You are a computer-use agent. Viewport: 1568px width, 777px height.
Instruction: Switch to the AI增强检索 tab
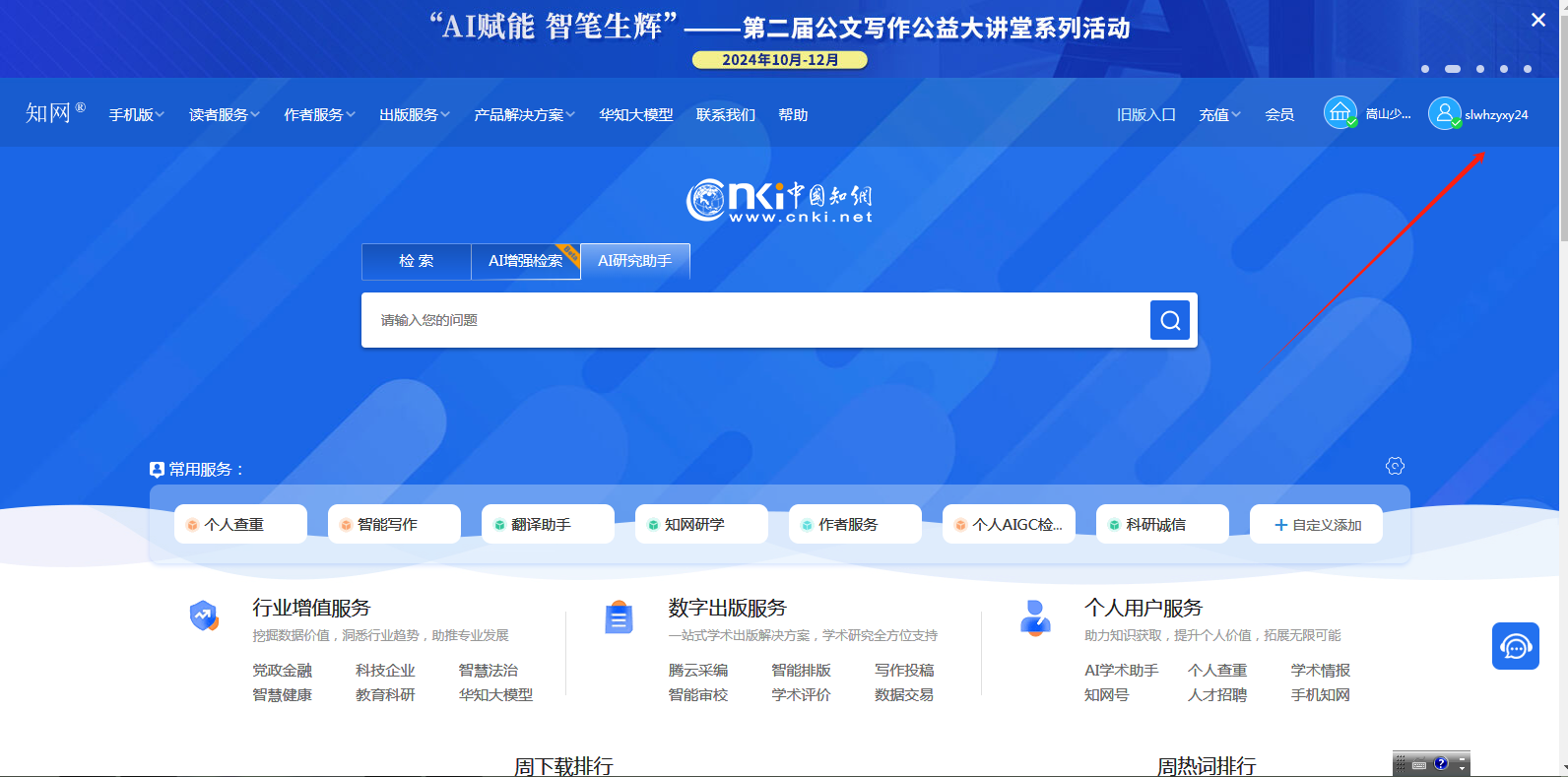click(x=526, y=261)
